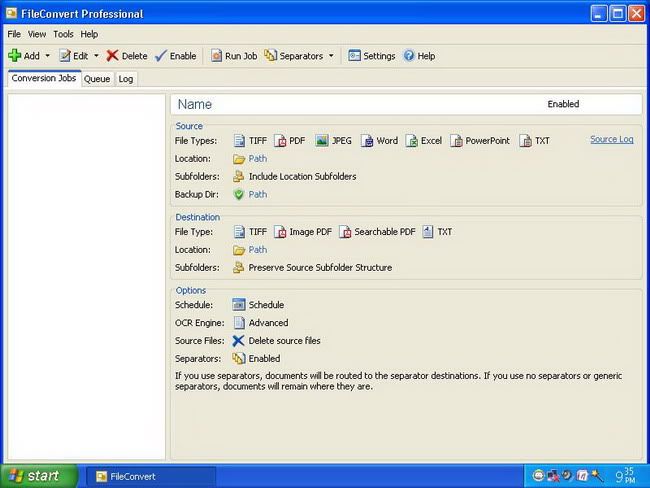Click the source TIFF file type icon
Screen dimensions: 650x488
click(x=239, y=141)
